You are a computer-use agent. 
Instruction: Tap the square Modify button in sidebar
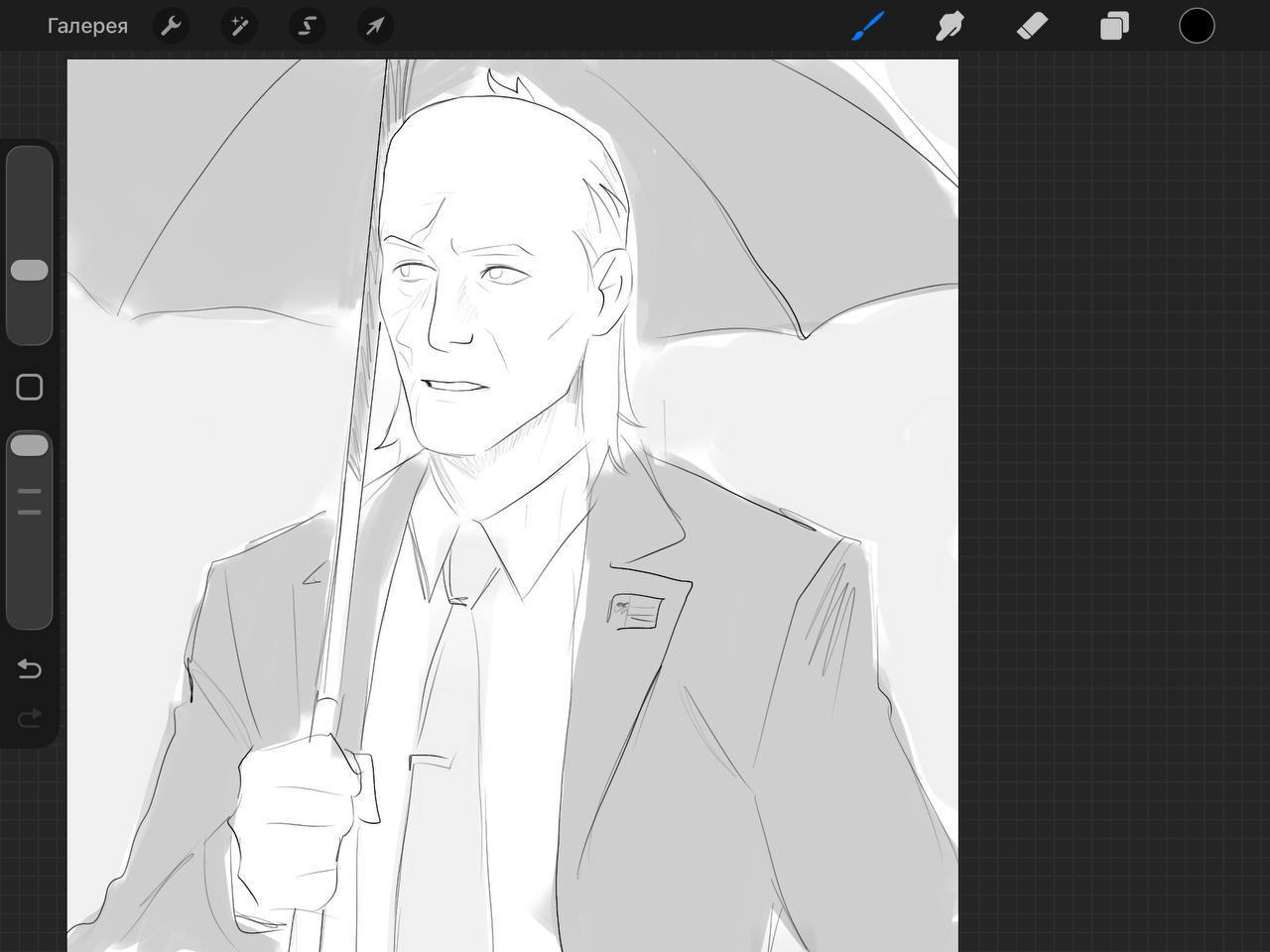tap(30, 387)
